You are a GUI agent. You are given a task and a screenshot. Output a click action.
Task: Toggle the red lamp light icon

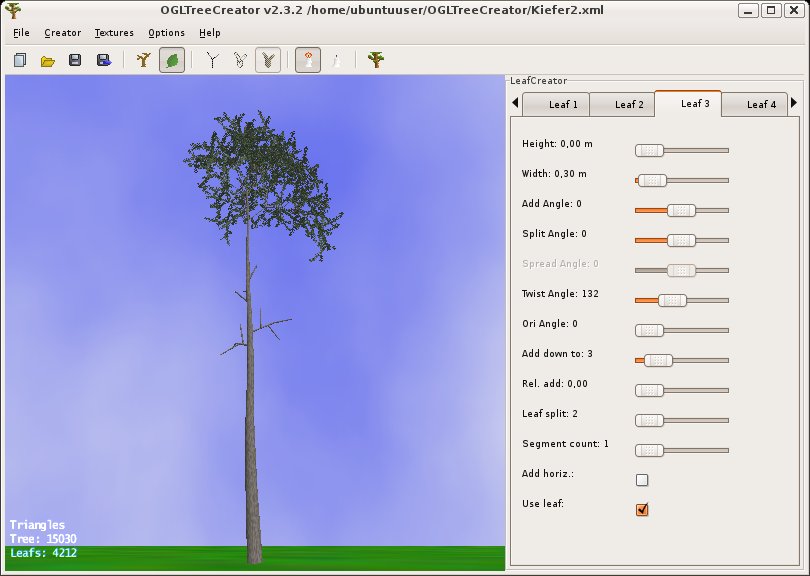click(x=308, y=60)
